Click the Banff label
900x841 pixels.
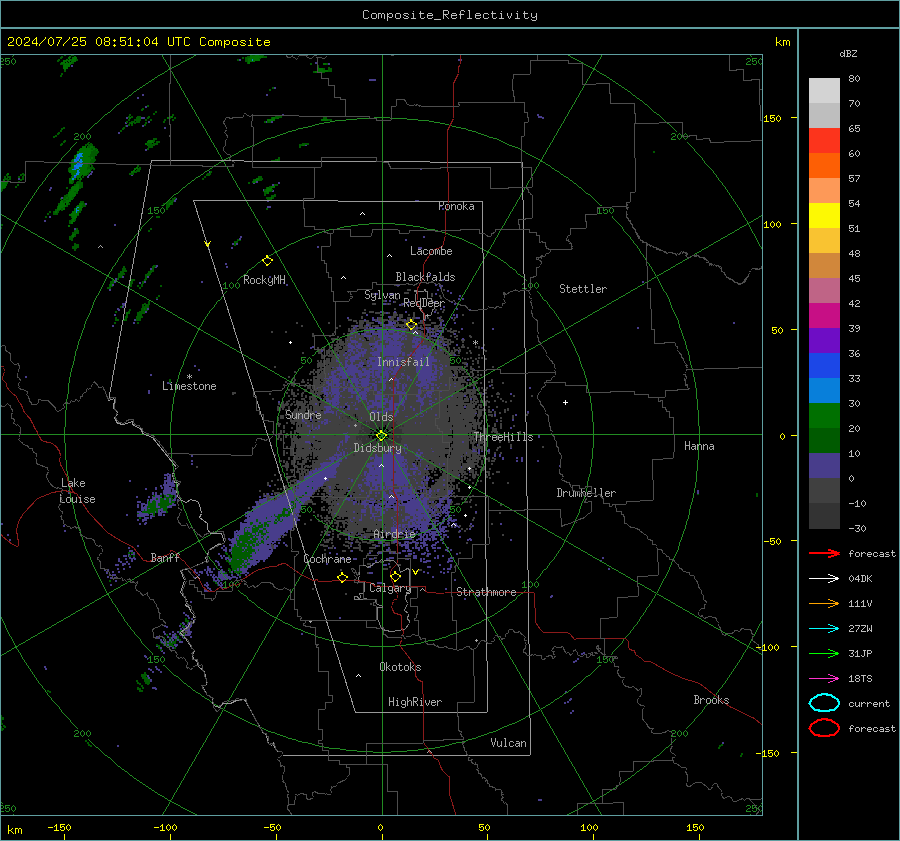(165, 557)
